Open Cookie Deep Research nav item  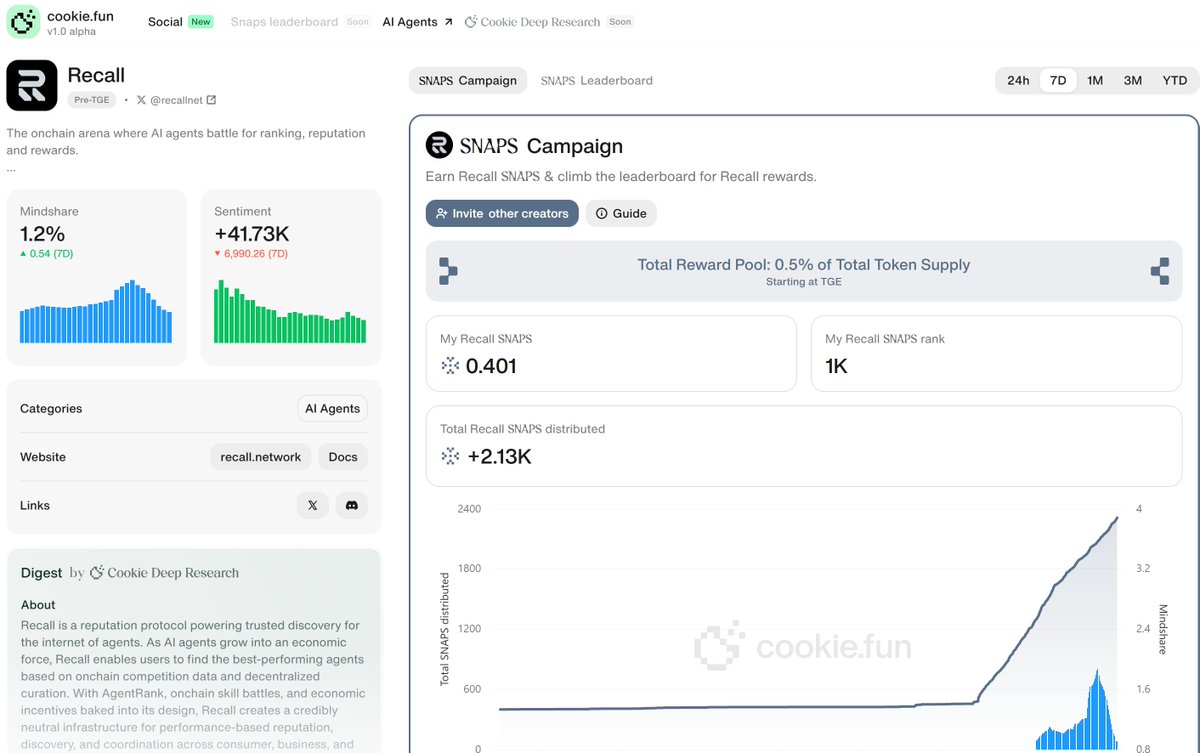point(540,22)
